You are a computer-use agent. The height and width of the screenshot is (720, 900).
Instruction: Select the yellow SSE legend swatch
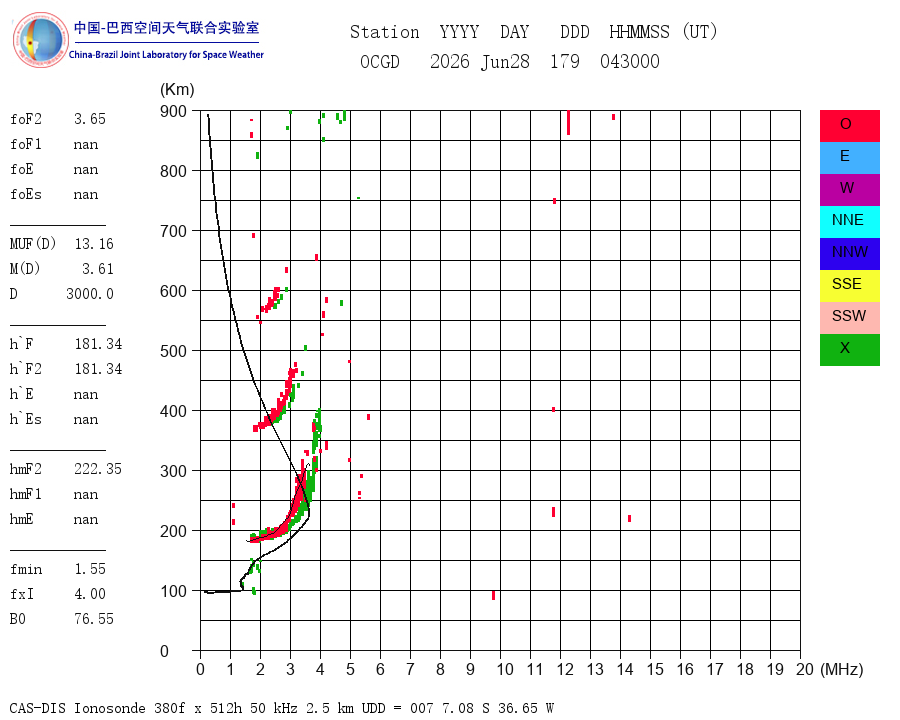[849, 286]
